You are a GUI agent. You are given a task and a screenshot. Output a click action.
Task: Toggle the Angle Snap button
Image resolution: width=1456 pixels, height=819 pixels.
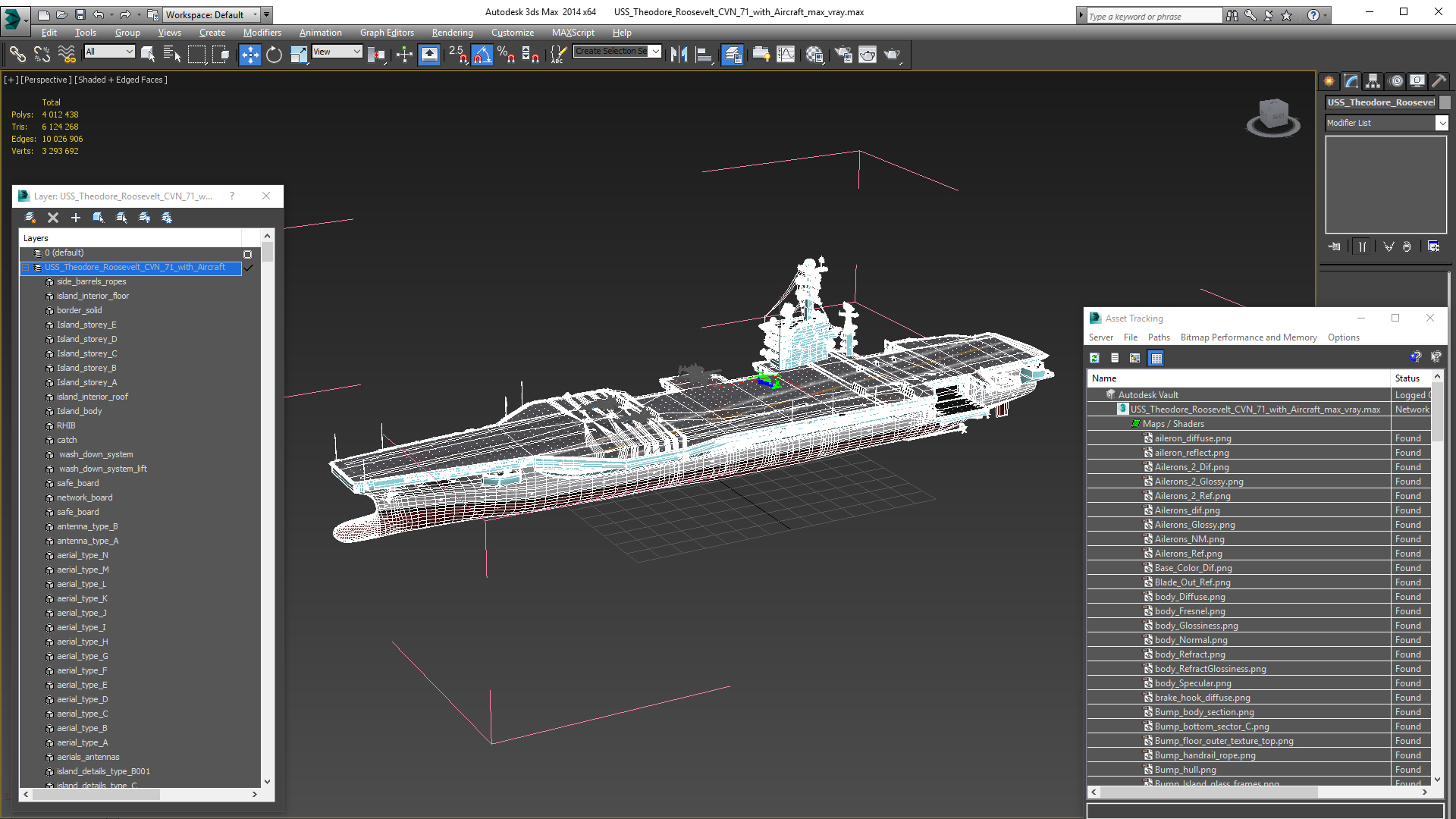pos(482,55)
